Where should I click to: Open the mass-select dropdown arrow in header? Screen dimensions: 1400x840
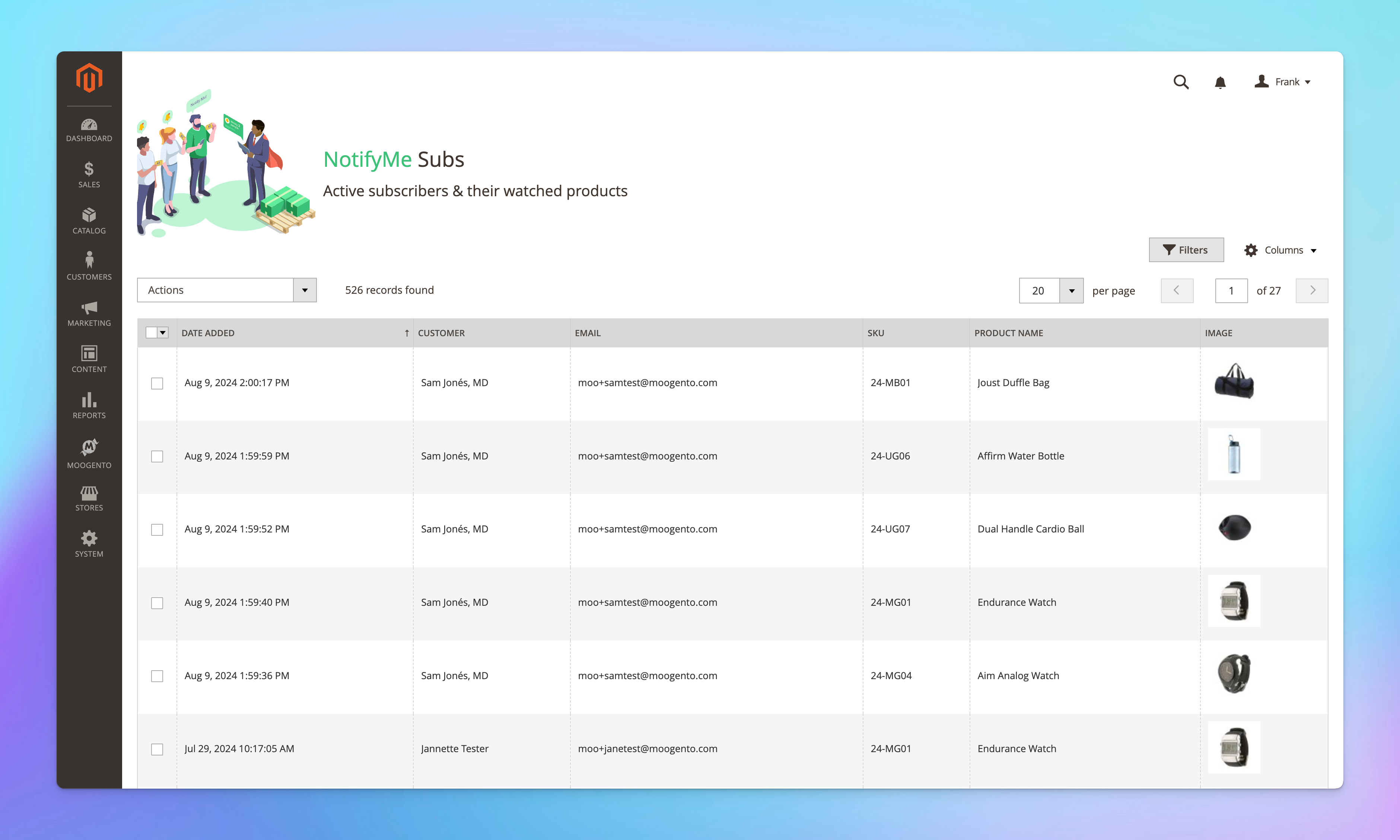pyautogui.click(x=163, y=333)
